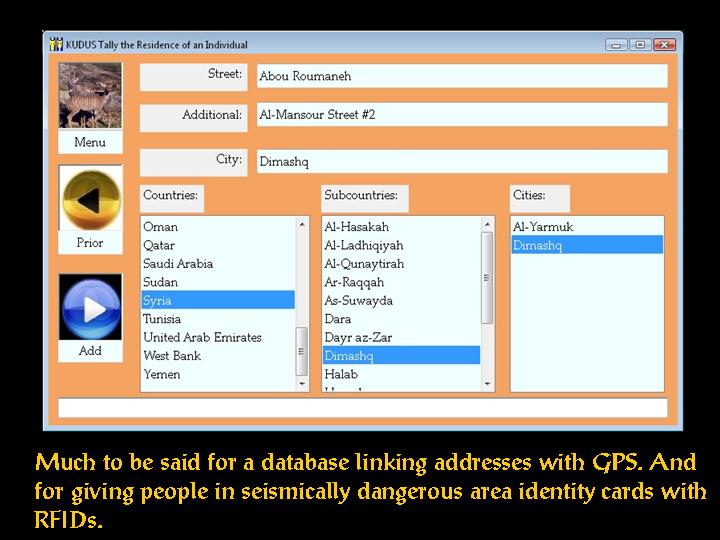
Task: Click into the City text field
Action: (x=461, y=161)
